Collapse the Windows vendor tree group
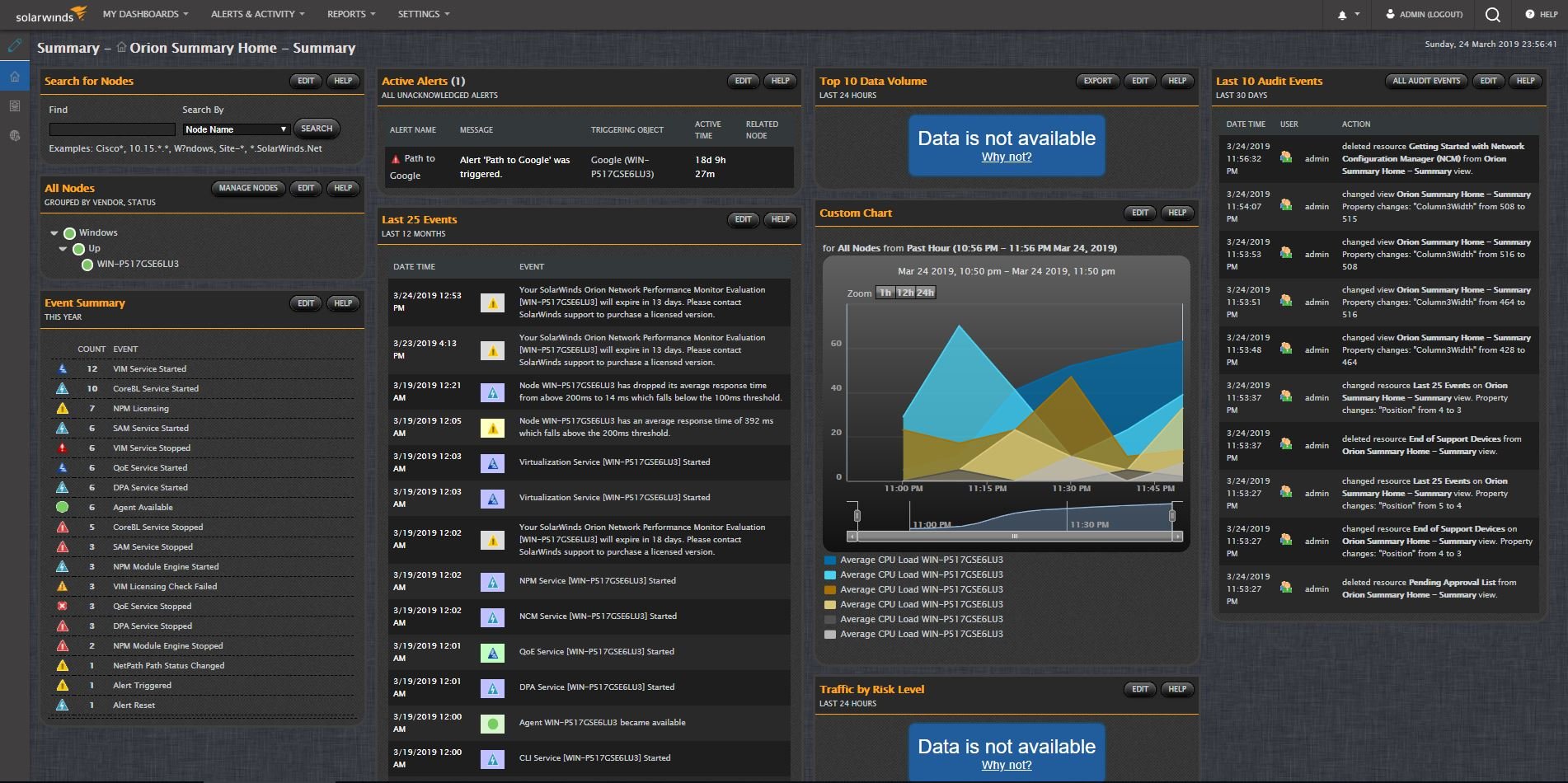Image resolution: width=1568 pixels, height=783 pixels. [x=54, y=233]
